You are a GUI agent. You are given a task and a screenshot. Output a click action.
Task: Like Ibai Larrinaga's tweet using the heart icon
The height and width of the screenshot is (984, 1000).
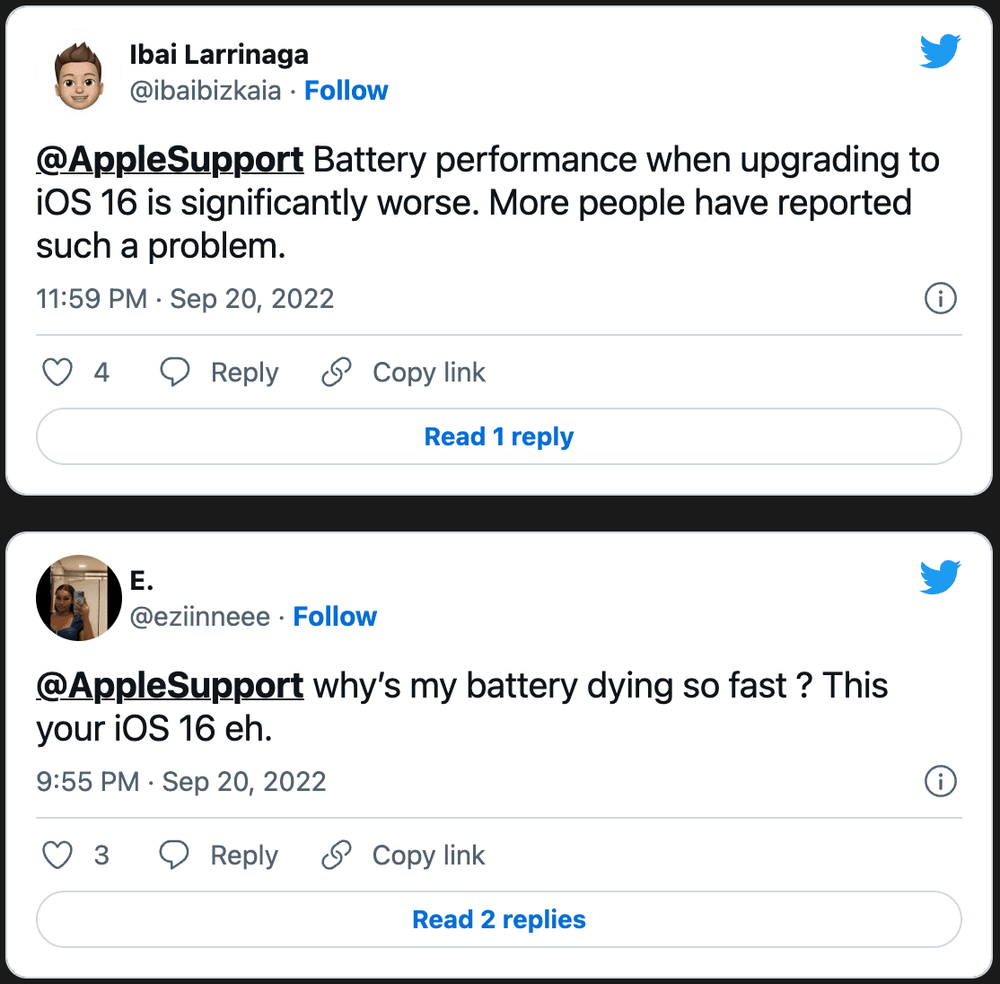[57, 371]
